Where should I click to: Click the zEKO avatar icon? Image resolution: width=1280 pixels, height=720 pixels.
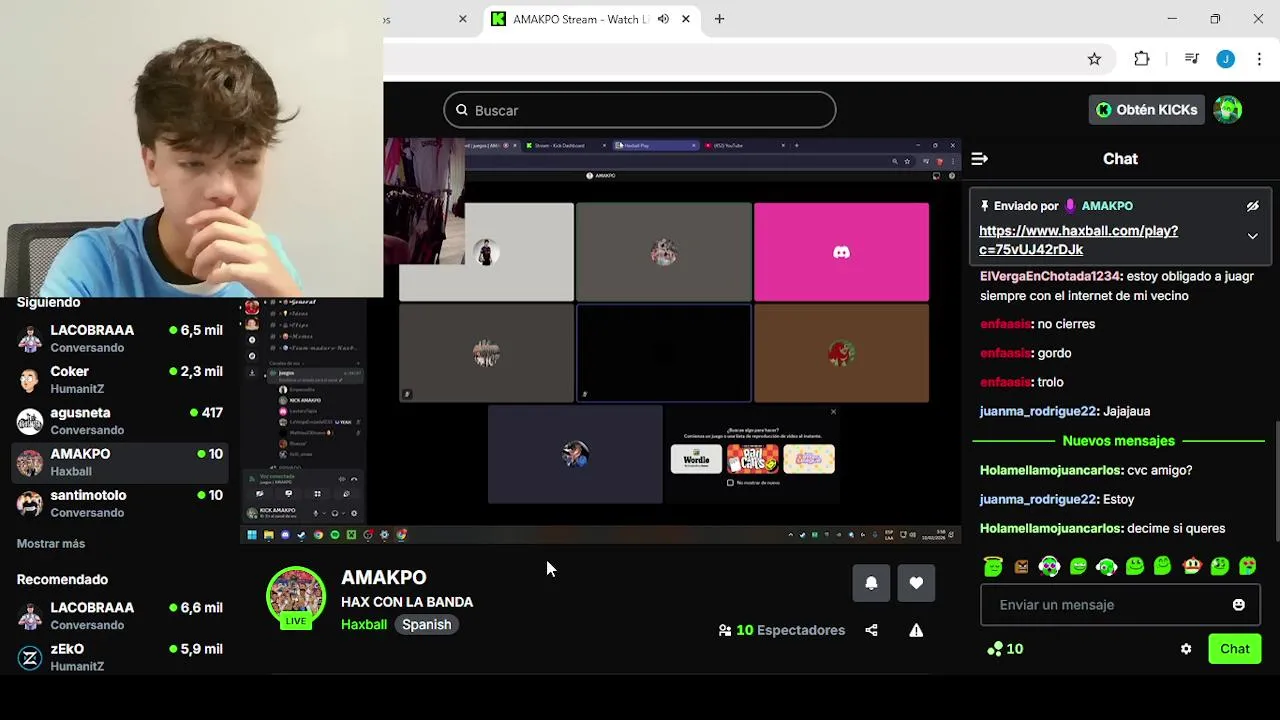(x=30, y=657)
